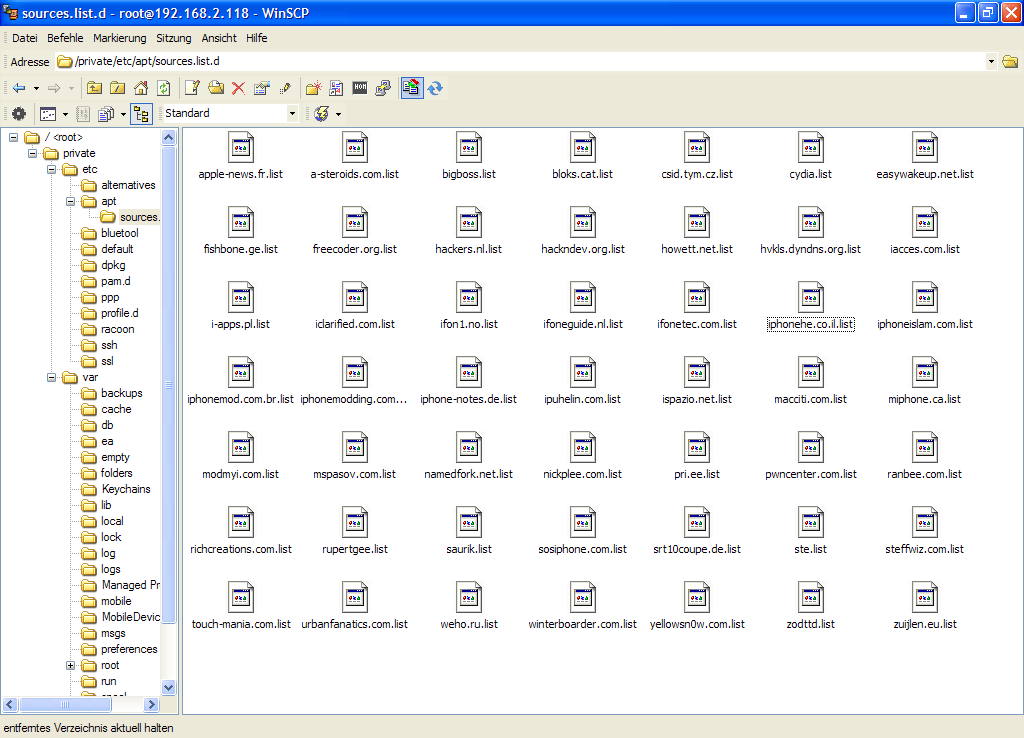Click open directory icon beside address bar

1010,61
